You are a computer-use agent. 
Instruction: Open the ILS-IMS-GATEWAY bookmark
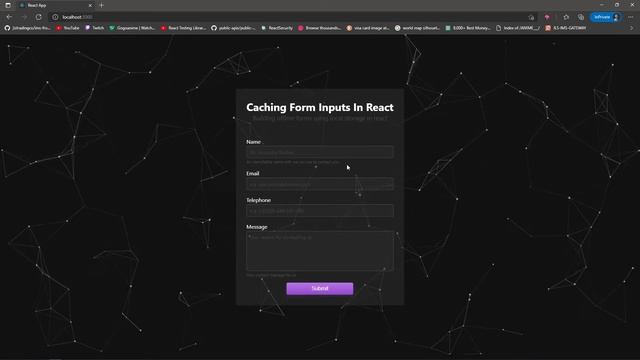[566, 28]
